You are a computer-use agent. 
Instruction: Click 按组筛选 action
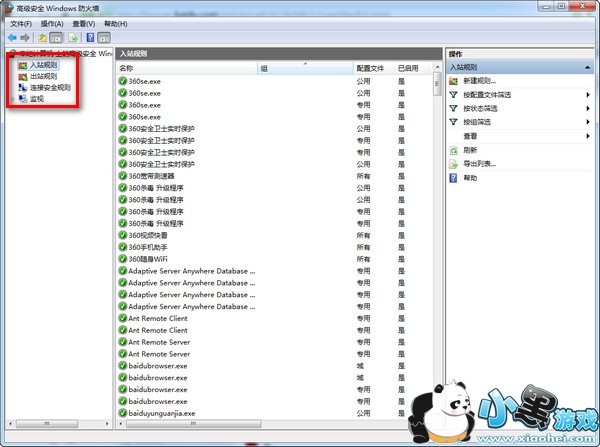477,122
